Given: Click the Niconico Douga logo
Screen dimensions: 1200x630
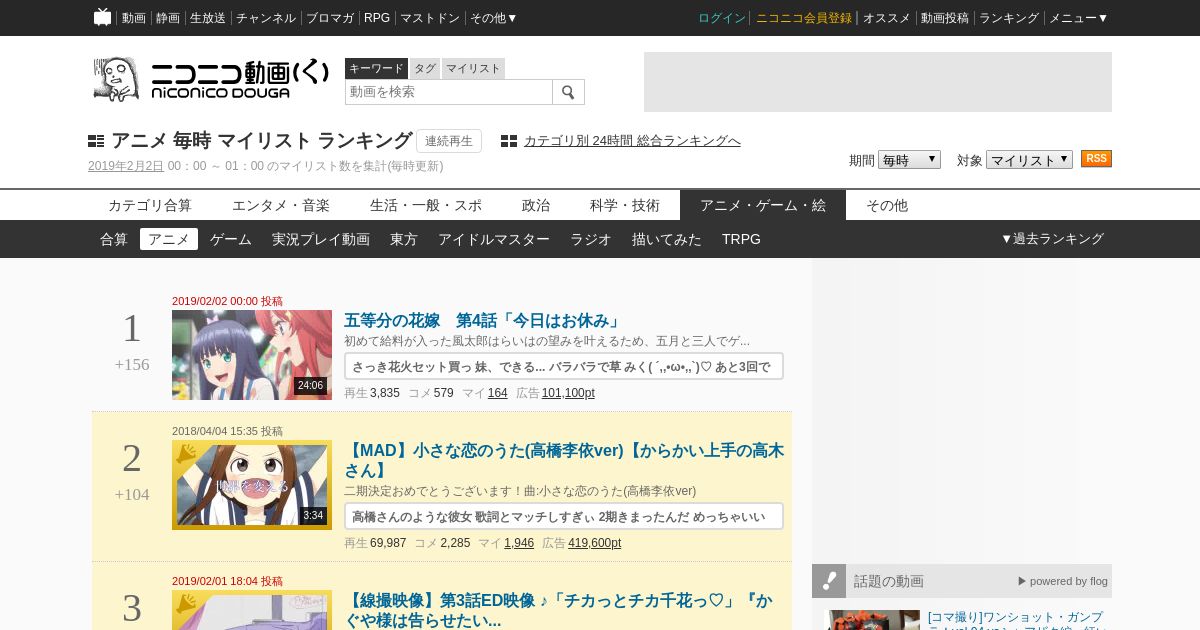Looking at the screenshot, I should 210,79.
